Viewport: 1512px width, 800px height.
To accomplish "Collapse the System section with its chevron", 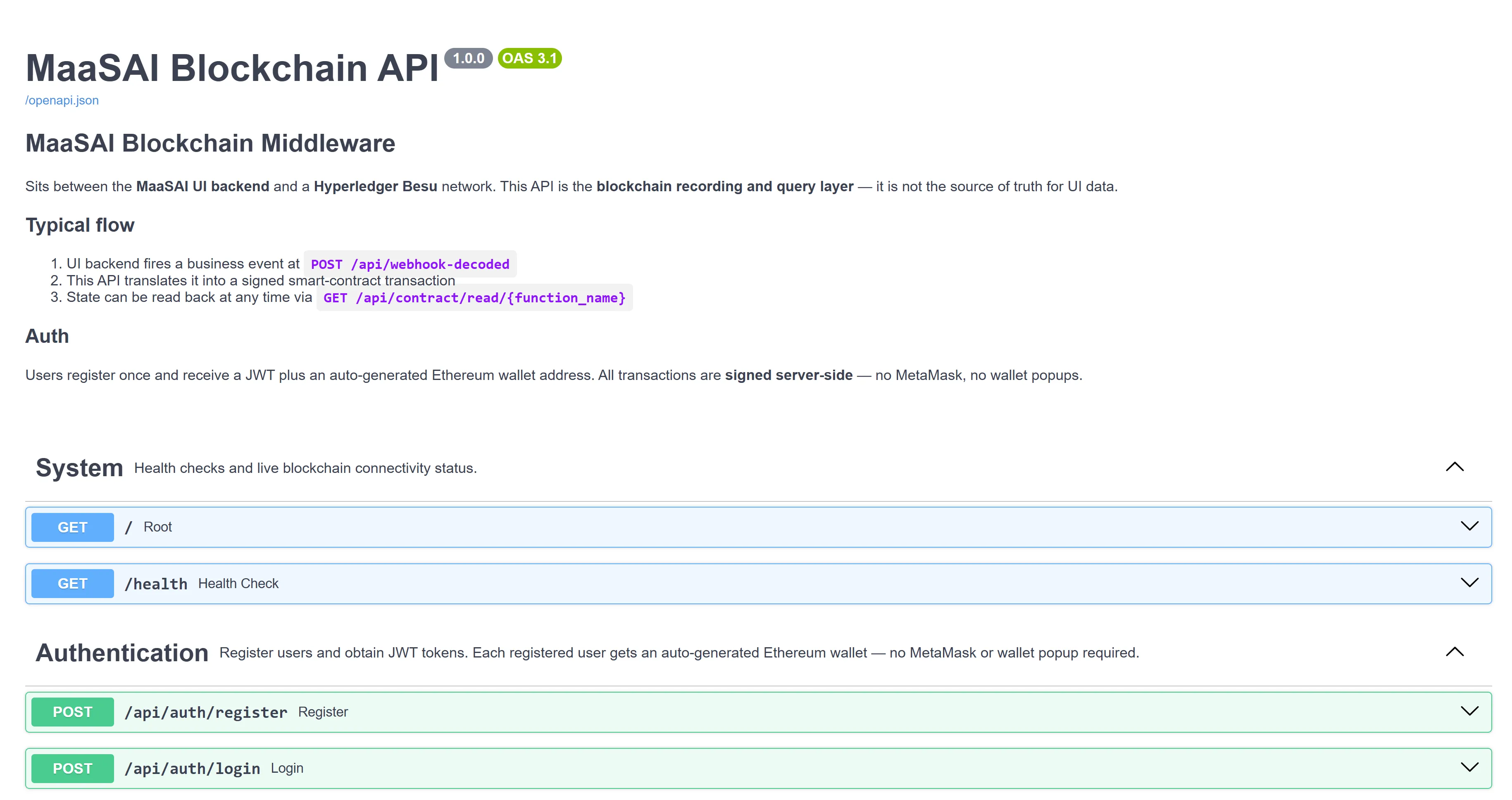I will (1455, 467).
